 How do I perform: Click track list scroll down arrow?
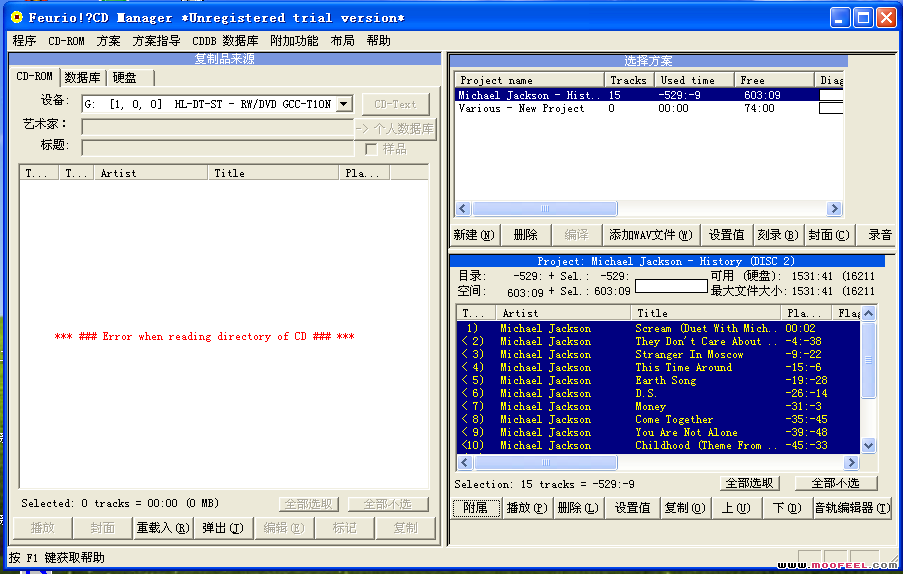[868, 445]
